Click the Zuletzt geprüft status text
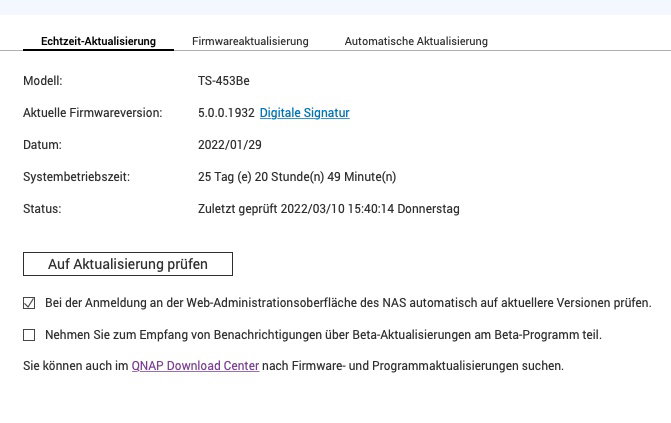This screenshot has height=423, width=671. point(328,209)
